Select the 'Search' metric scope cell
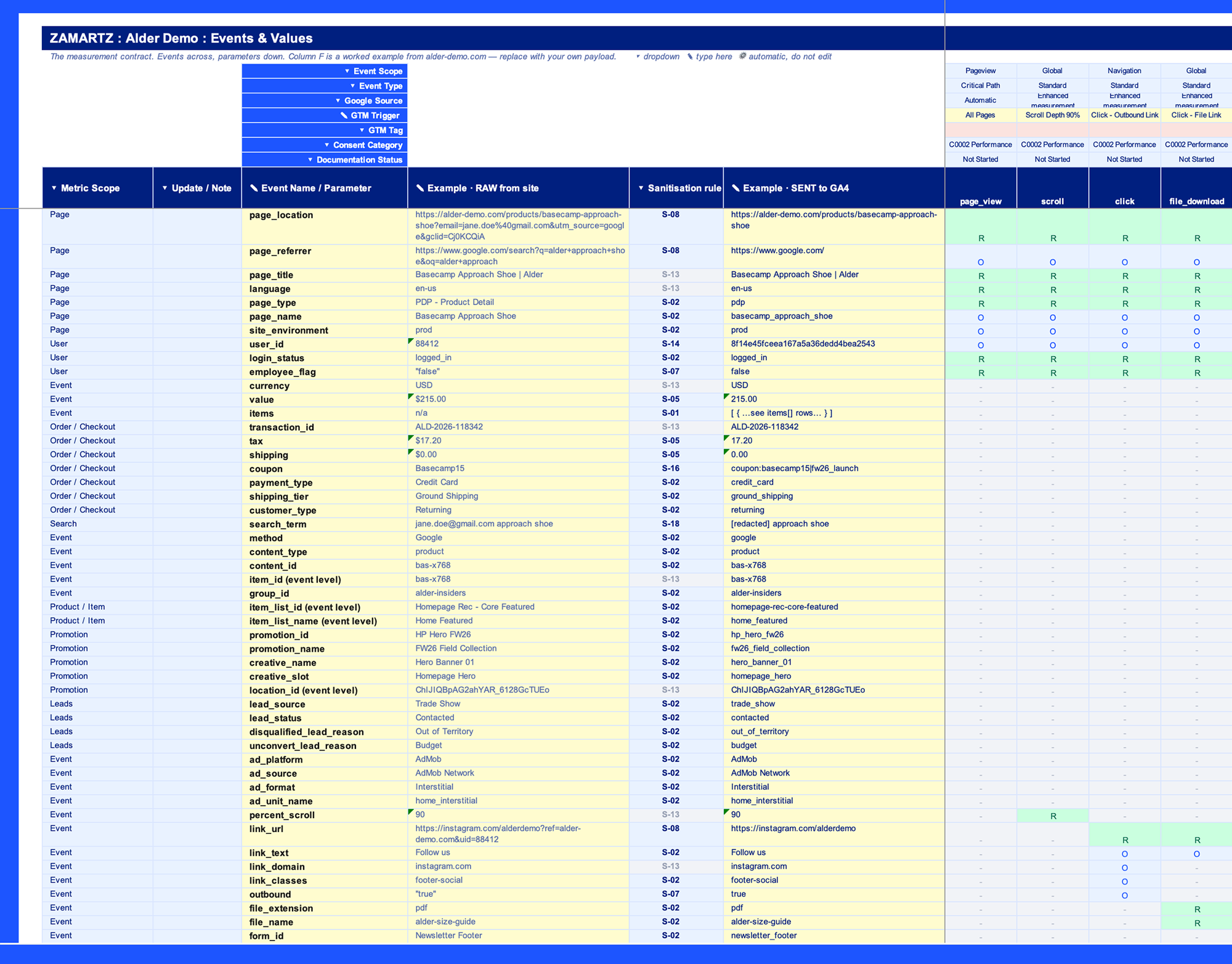The width and height of the screenshot is (1232, 964). click(x=97, y=524)
